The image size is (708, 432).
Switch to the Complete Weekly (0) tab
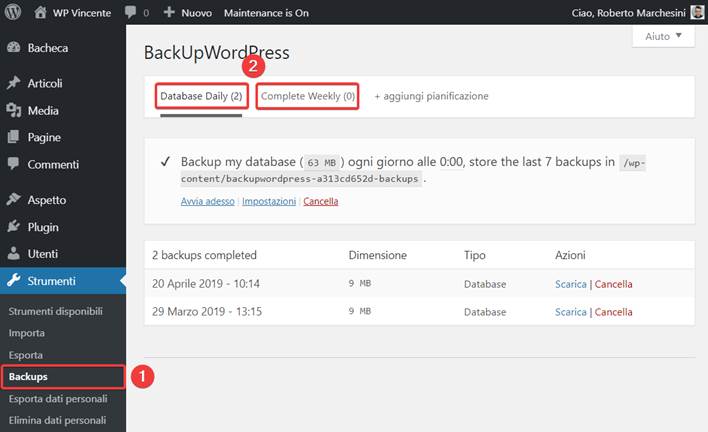tap(307, 96)
